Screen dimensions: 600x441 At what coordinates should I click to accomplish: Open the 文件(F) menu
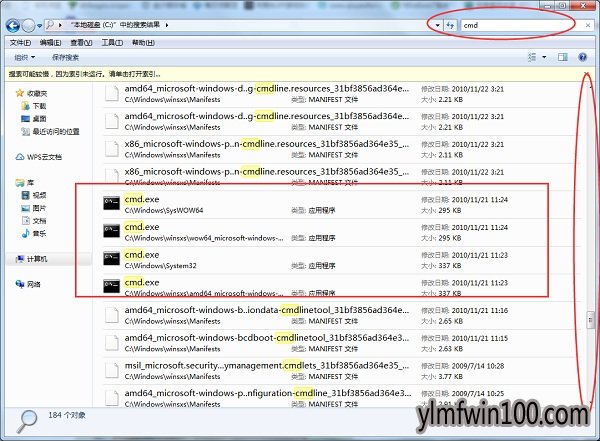(20, 42)
